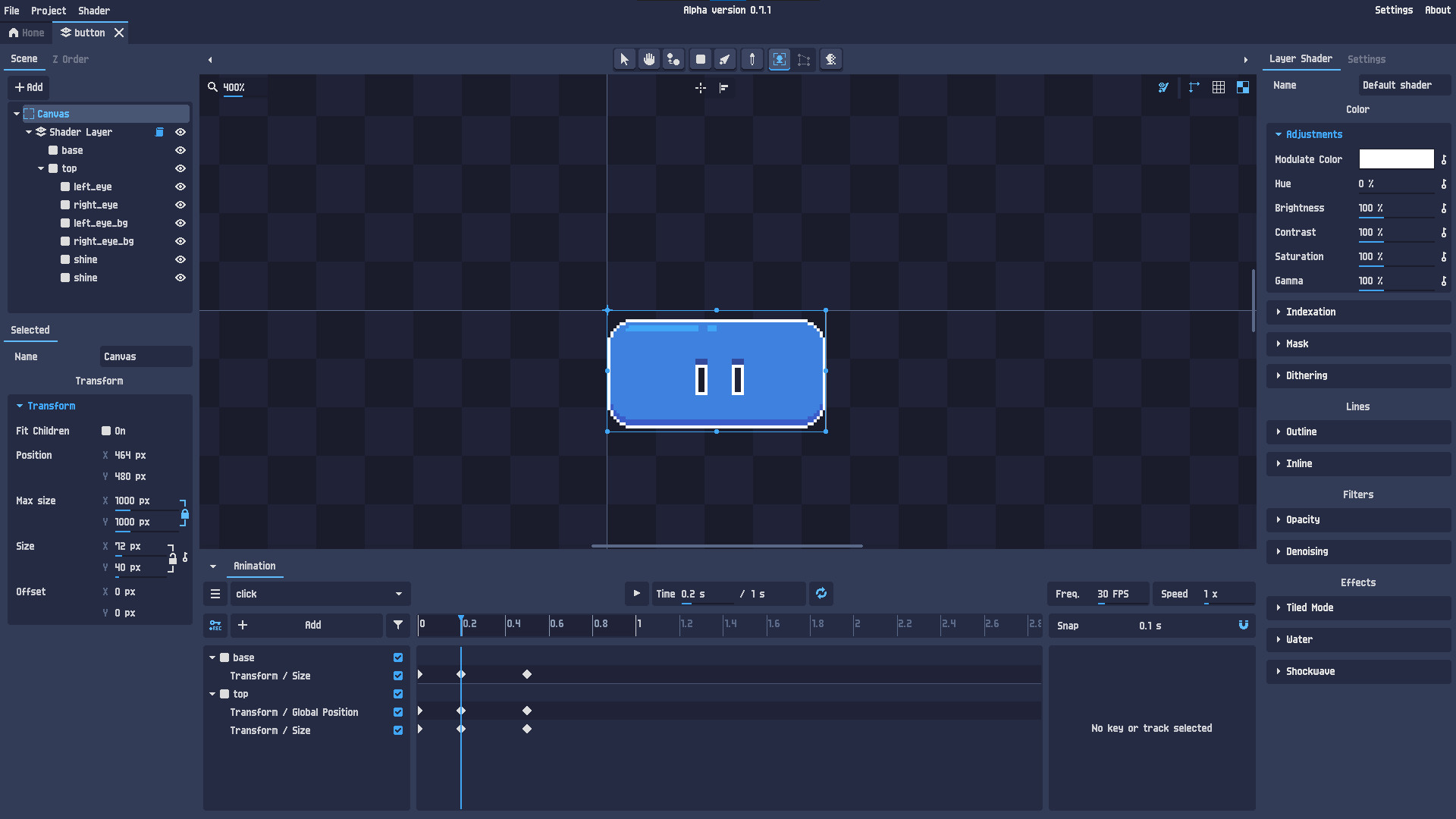1456x819 pixels.
Task: Click the rulers axes toggle above the canvas
Action: coord(1194,87)
